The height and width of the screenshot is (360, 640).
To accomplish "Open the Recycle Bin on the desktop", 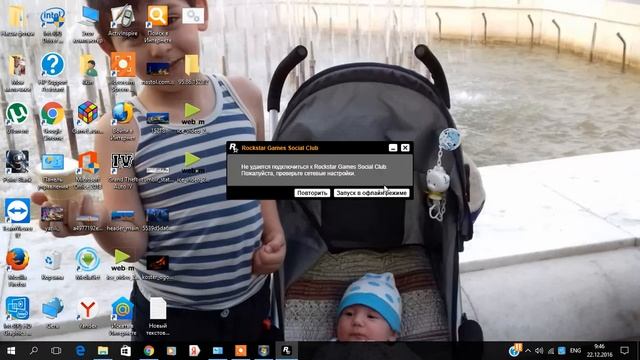I will 52,264.
